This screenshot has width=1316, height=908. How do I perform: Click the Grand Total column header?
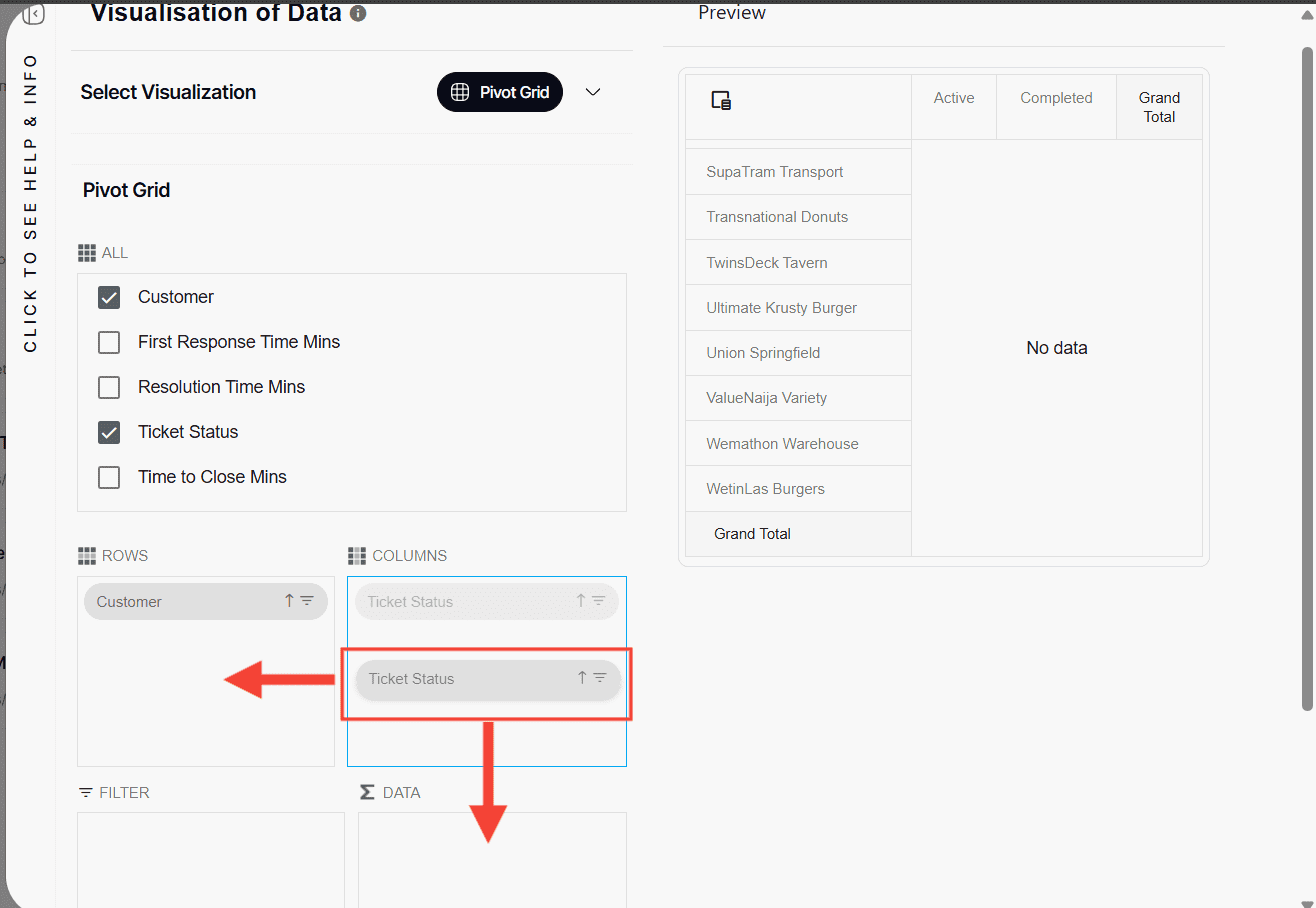point(1159,107)
